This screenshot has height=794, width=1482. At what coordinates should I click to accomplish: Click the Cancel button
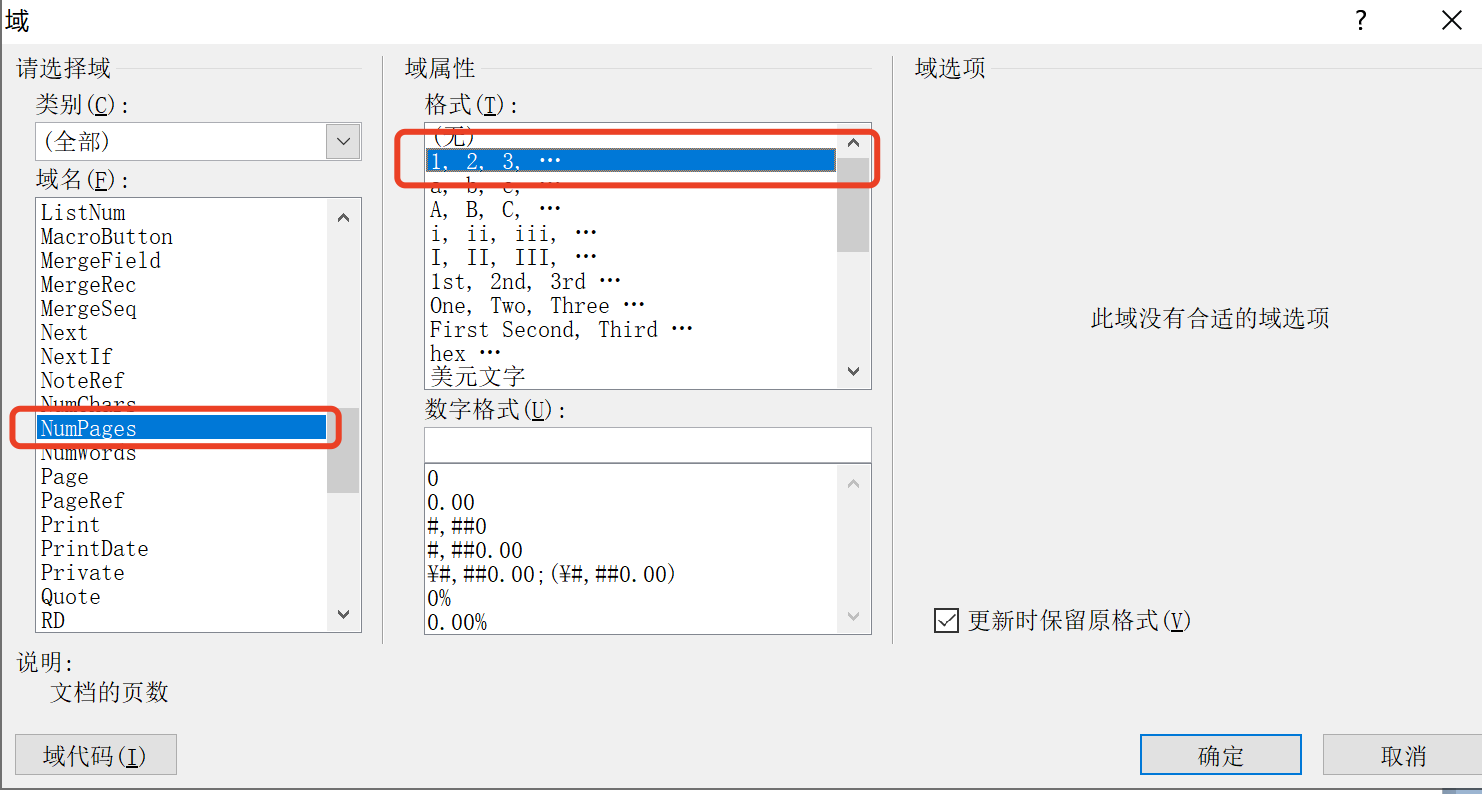coord(1402,755)
